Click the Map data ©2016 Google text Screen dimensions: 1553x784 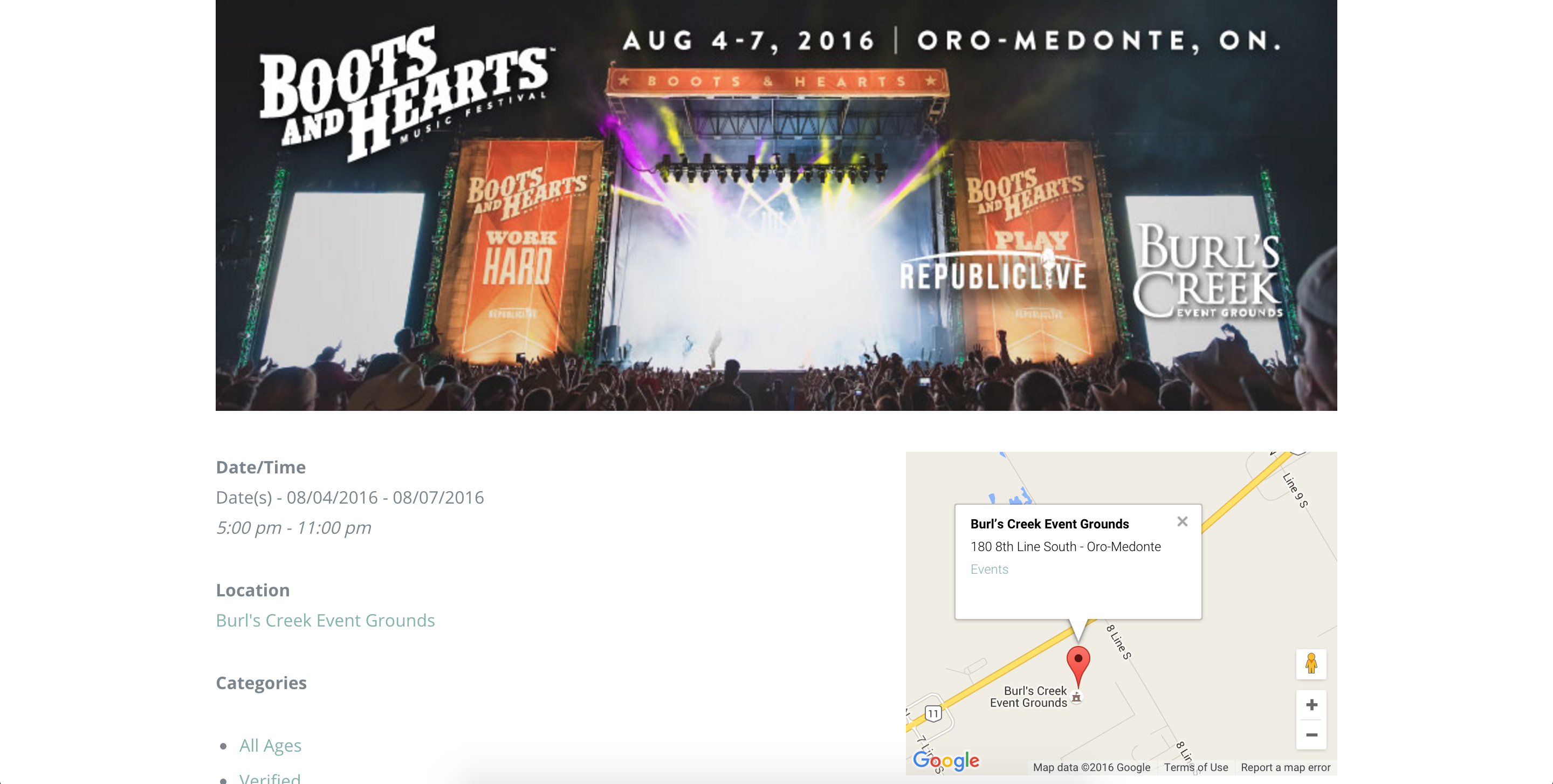[x=1091, y=767]
